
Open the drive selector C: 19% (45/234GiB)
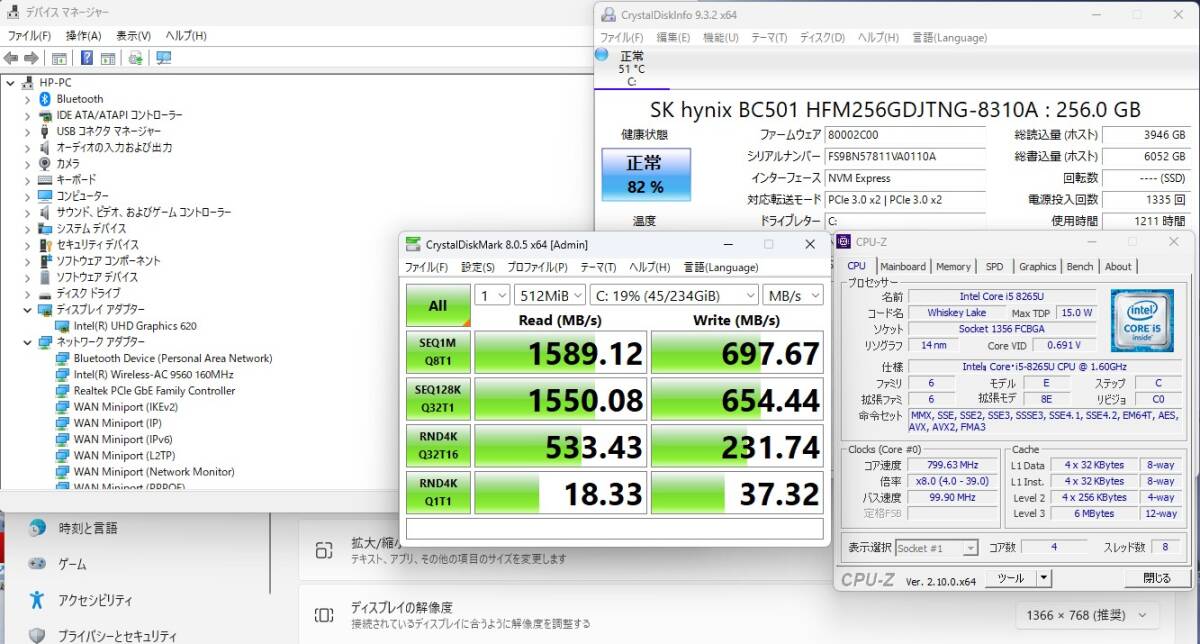pos(674,295)
